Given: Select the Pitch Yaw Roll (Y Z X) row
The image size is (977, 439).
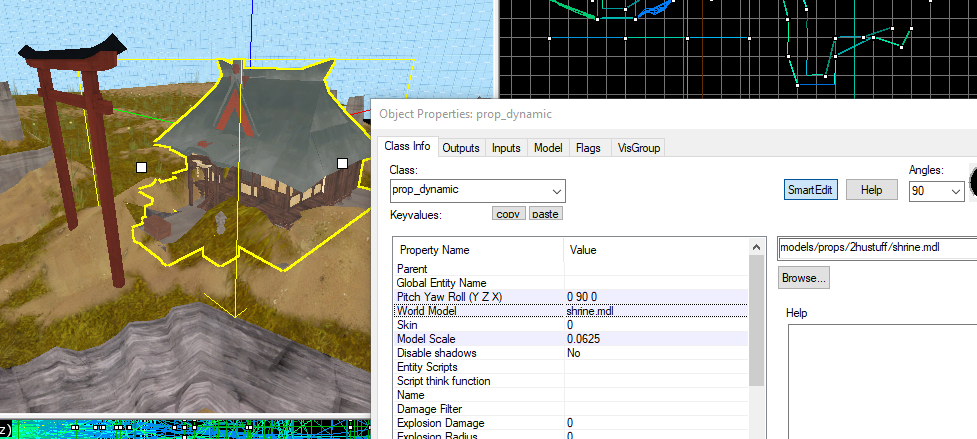Looking at the screenshot, I should [x=571, y=296].
